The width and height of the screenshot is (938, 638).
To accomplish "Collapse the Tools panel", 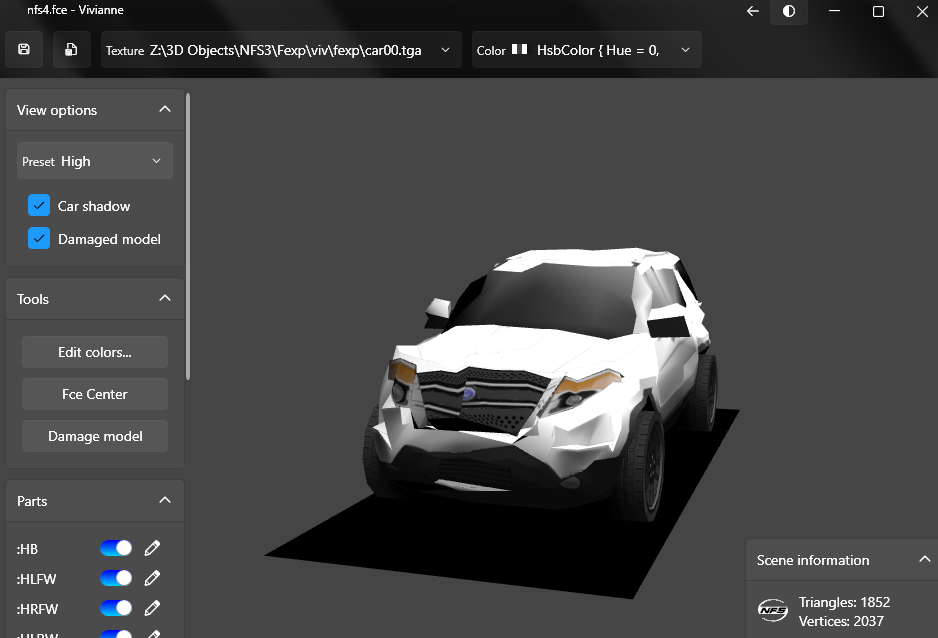I will [x=165, y=298].
